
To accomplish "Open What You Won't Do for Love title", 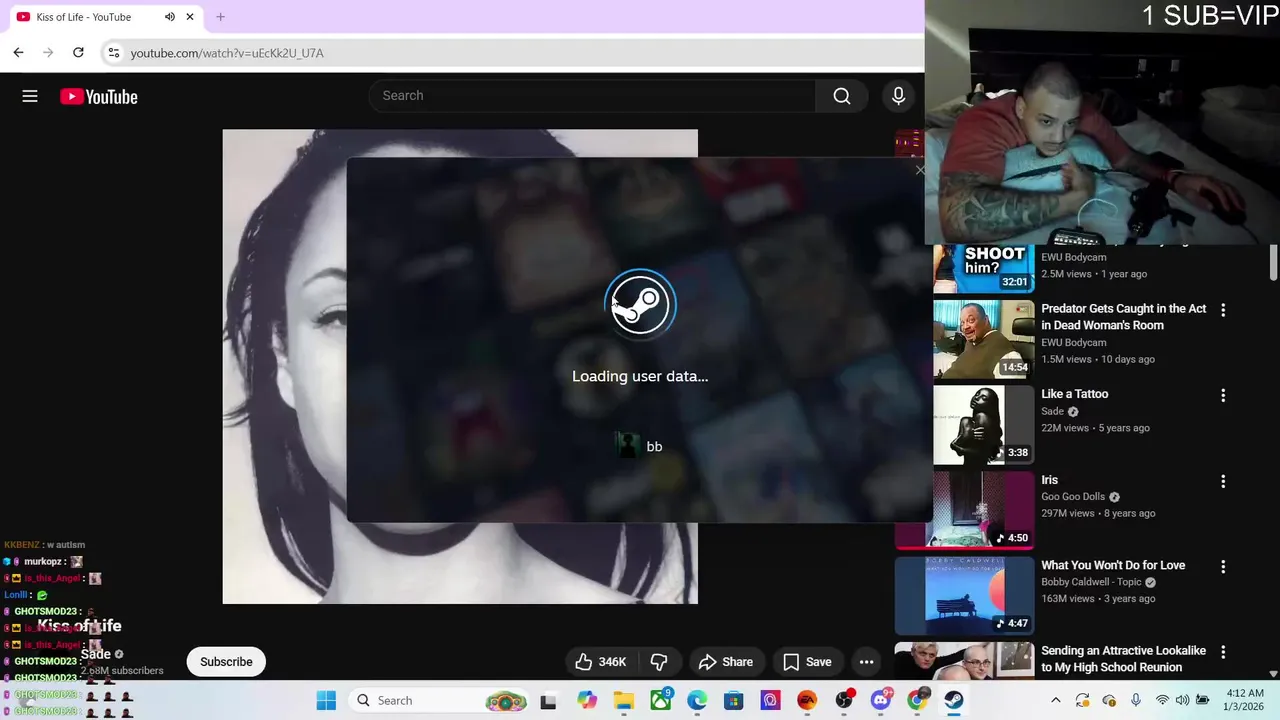I will pos(1113,565).
